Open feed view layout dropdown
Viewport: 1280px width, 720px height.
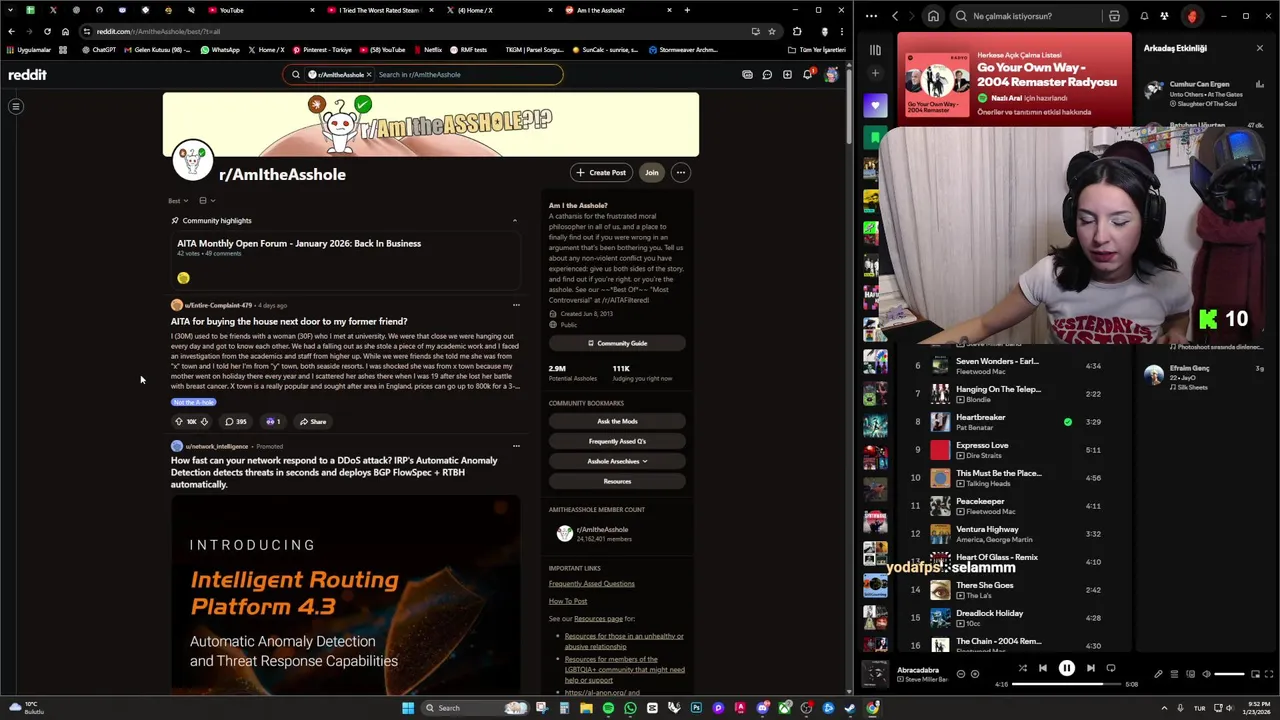click(206, 201)
